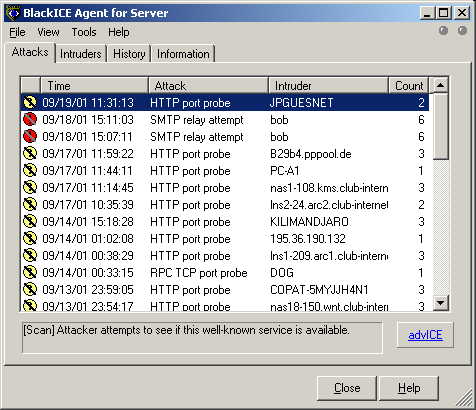This screenshot has width=476, height=410.
Task: Select the RPC TCP port probe attack
Action: 199,273
